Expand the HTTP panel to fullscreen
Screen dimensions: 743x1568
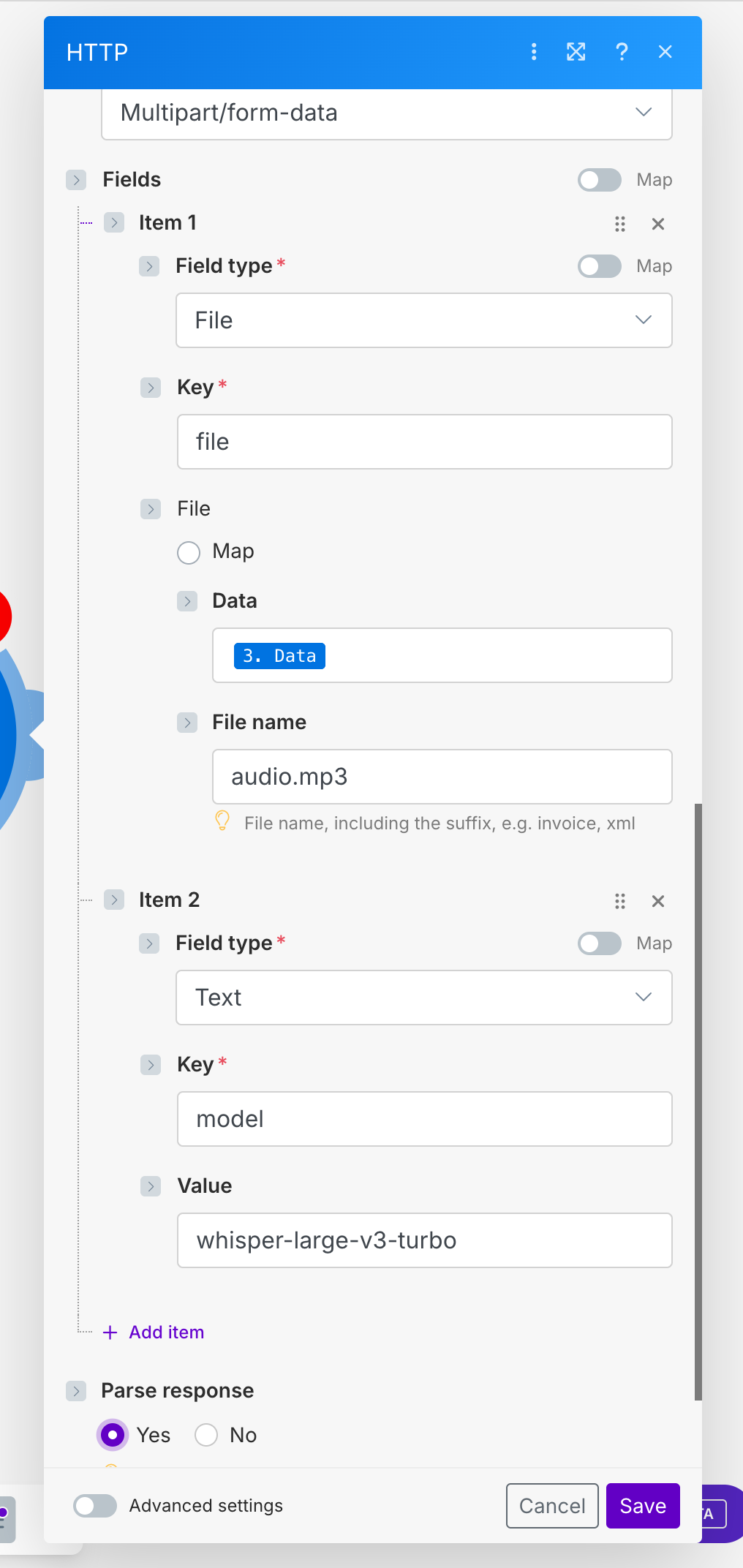[x=576, y=52]
